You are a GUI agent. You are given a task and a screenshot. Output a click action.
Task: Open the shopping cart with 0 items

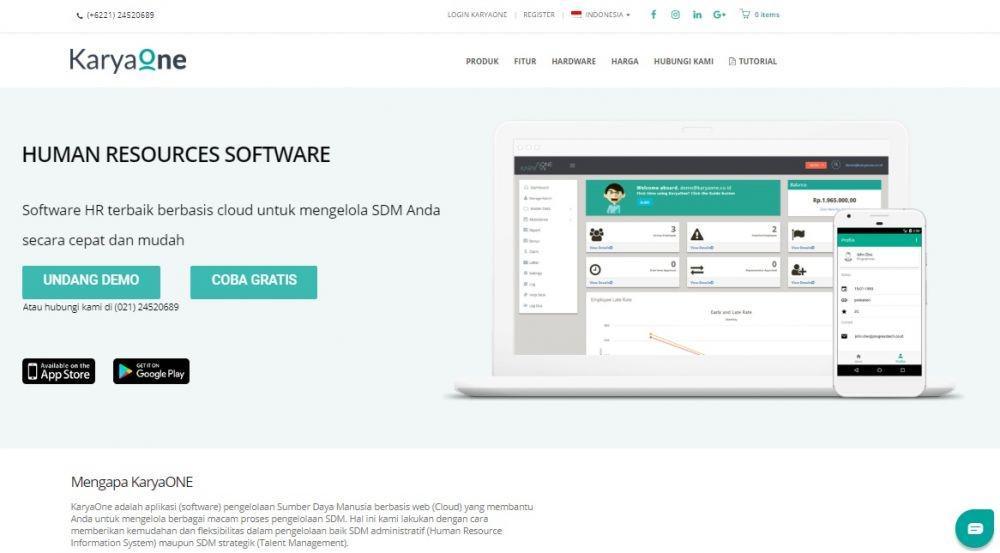(x=760, y=14)
